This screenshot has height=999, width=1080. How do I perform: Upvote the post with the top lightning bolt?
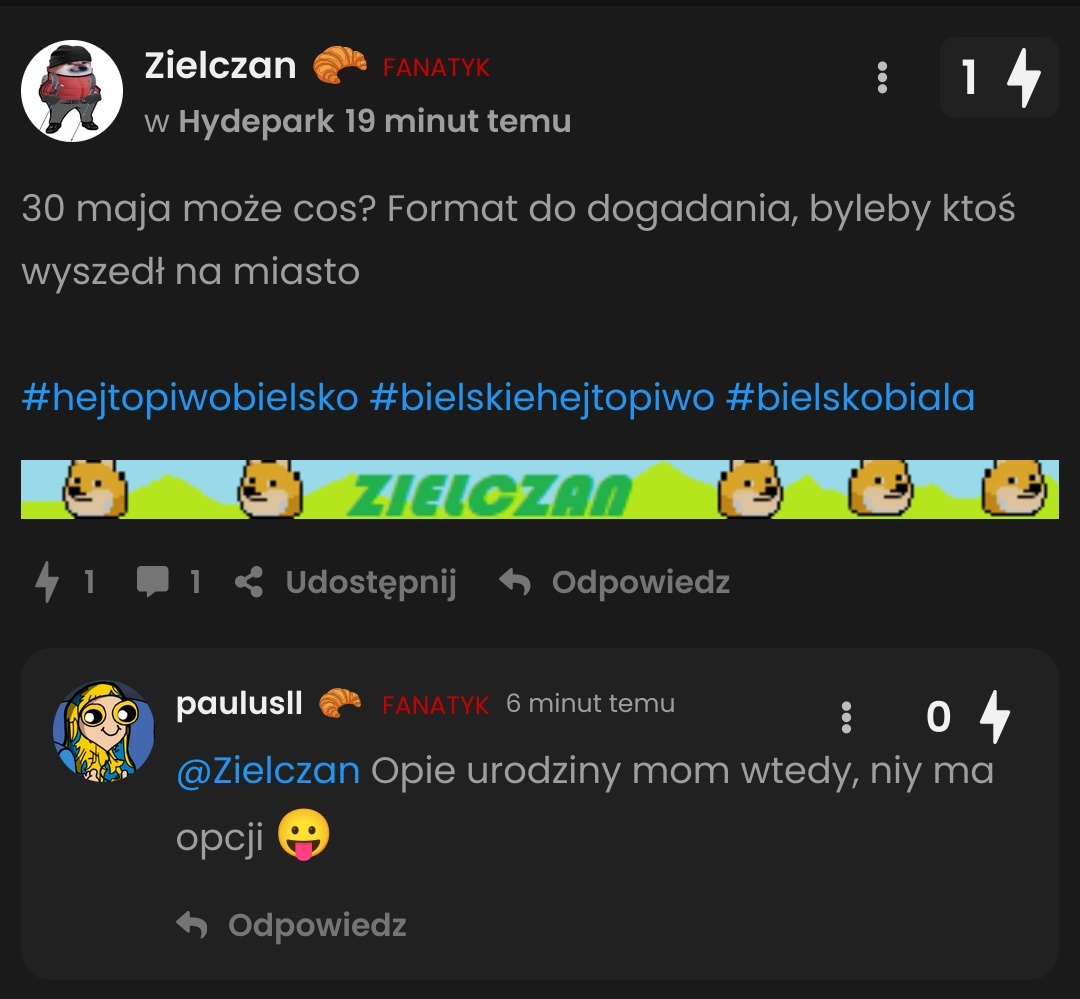pyautogui.click(x=1024, y=77)
